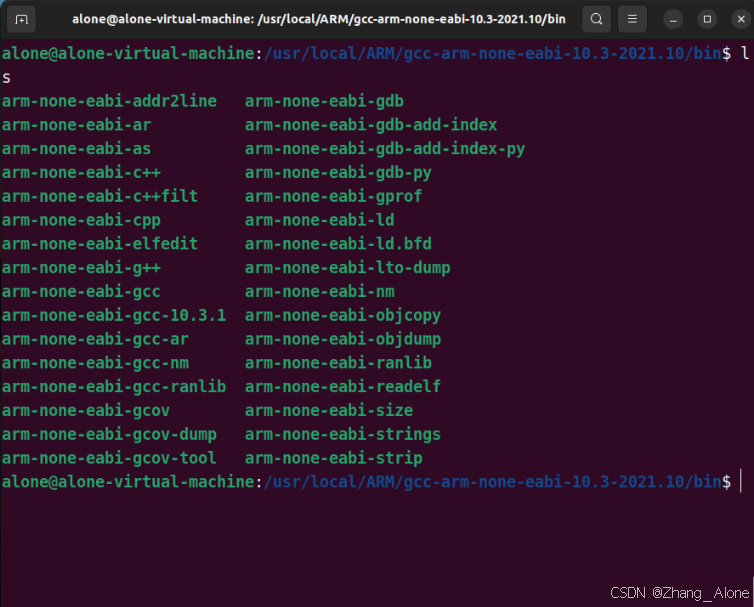Click the arm-none-eabi-lto-dump entry

348,268
